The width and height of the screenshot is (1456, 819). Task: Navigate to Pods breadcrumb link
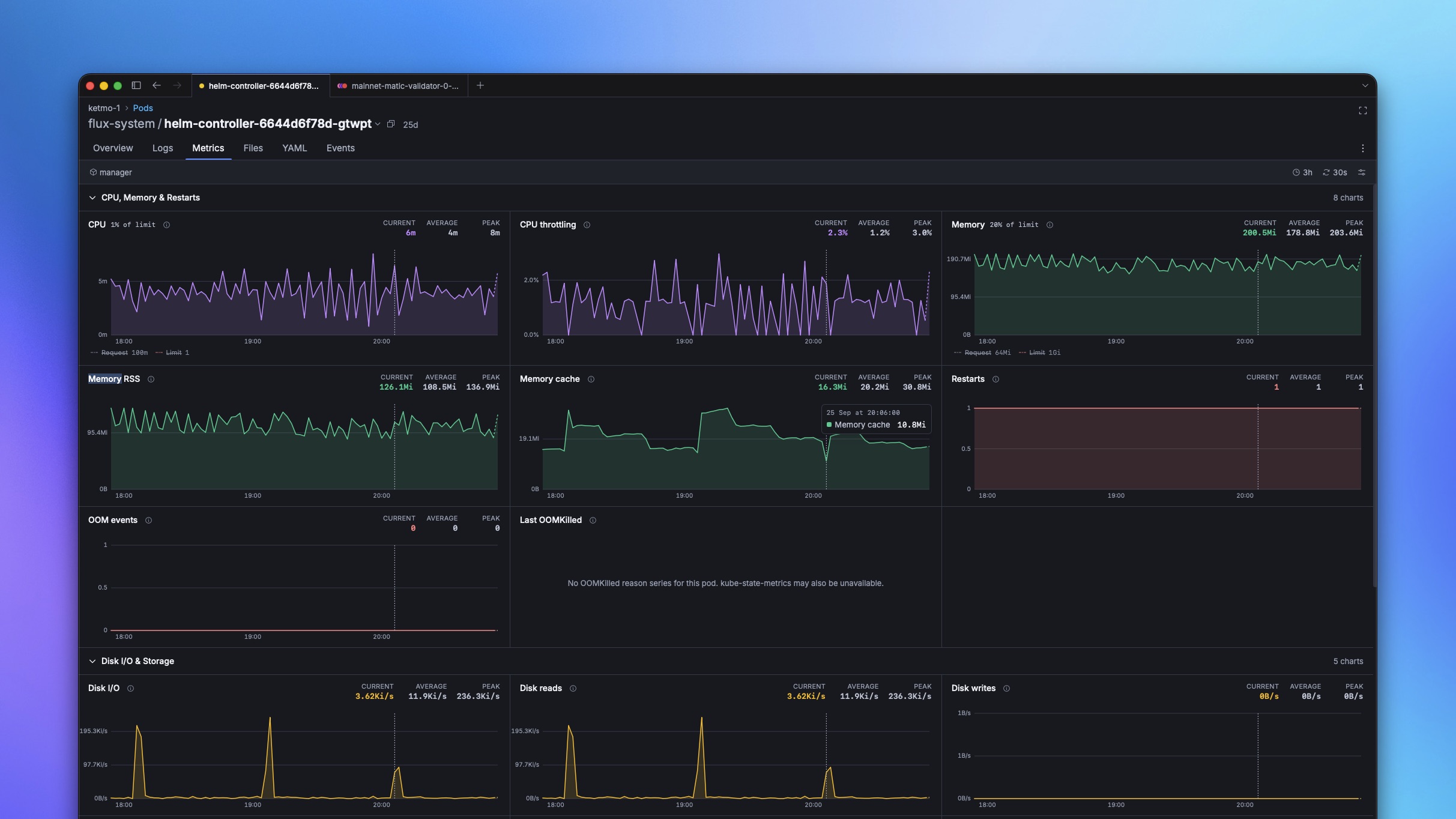tap(143, 108)
